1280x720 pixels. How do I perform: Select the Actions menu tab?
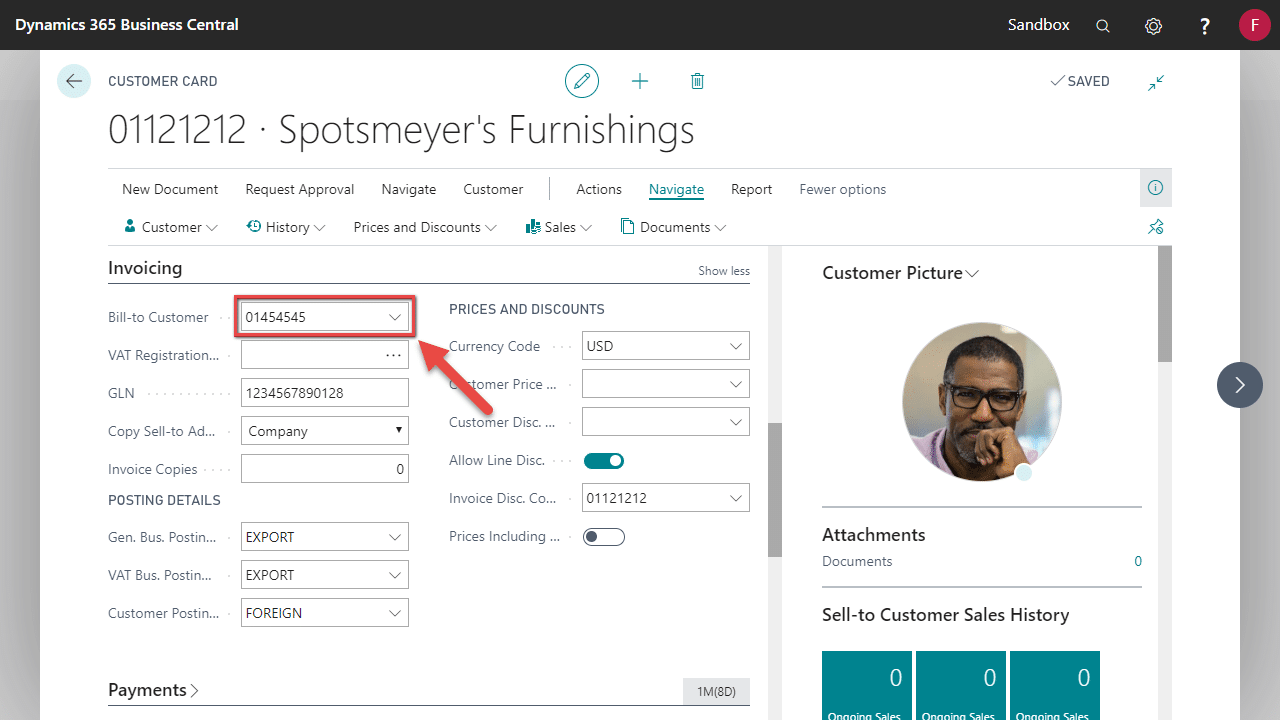click(599, 189)
